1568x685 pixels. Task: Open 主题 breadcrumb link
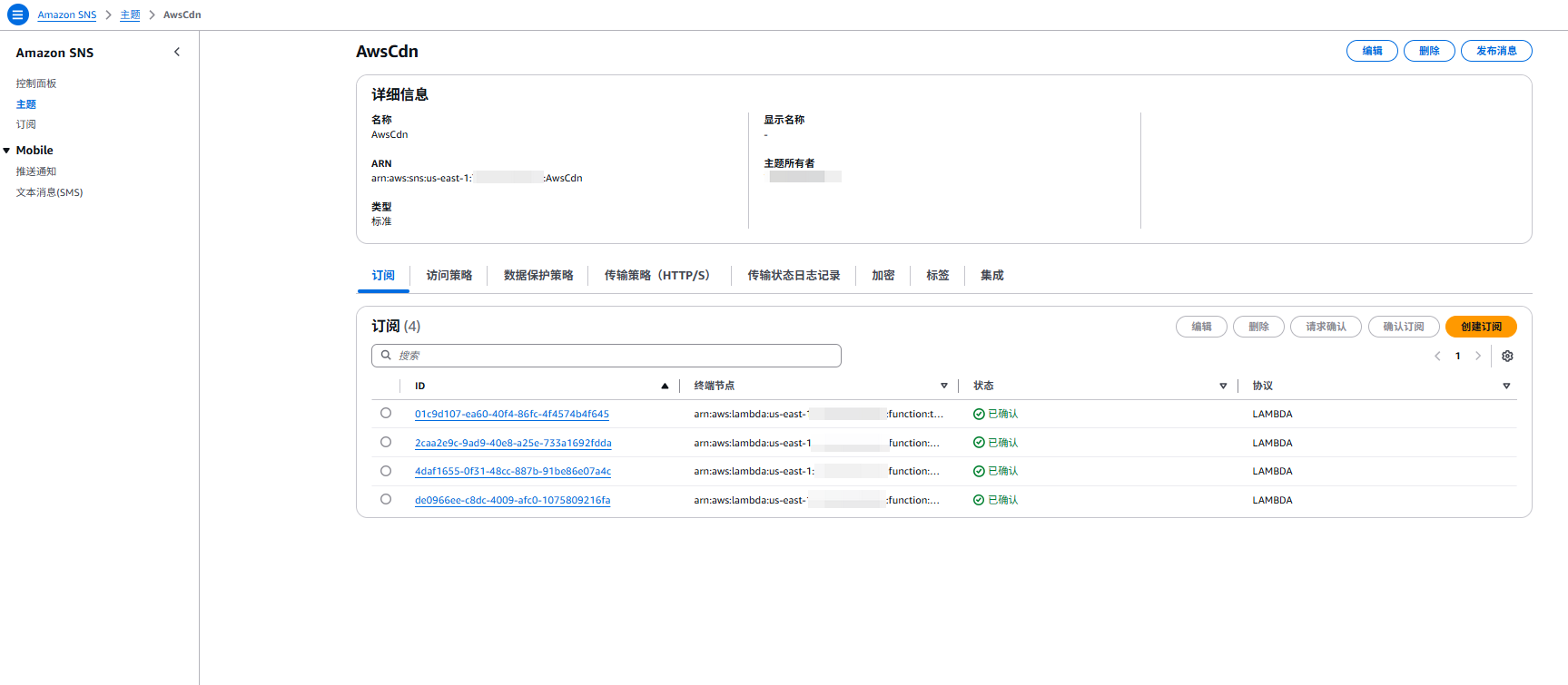130,15
